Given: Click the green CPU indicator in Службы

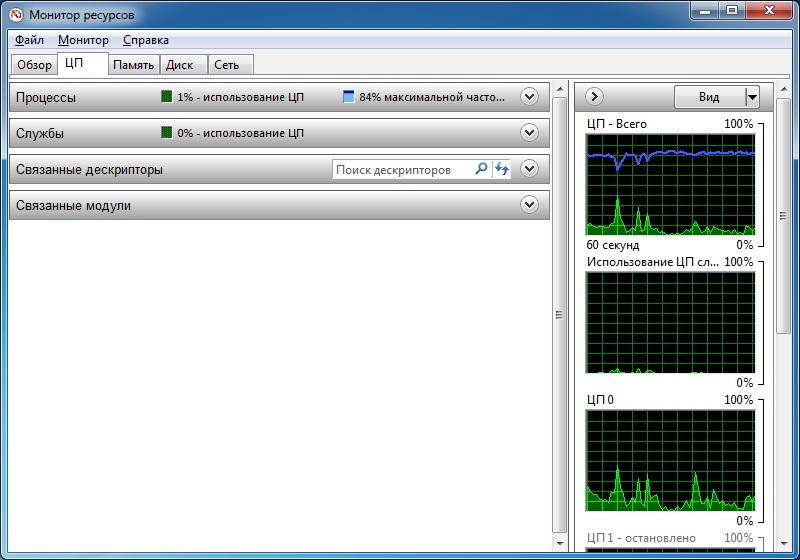Looking at the screenshot, I should [x=167, y=133].
